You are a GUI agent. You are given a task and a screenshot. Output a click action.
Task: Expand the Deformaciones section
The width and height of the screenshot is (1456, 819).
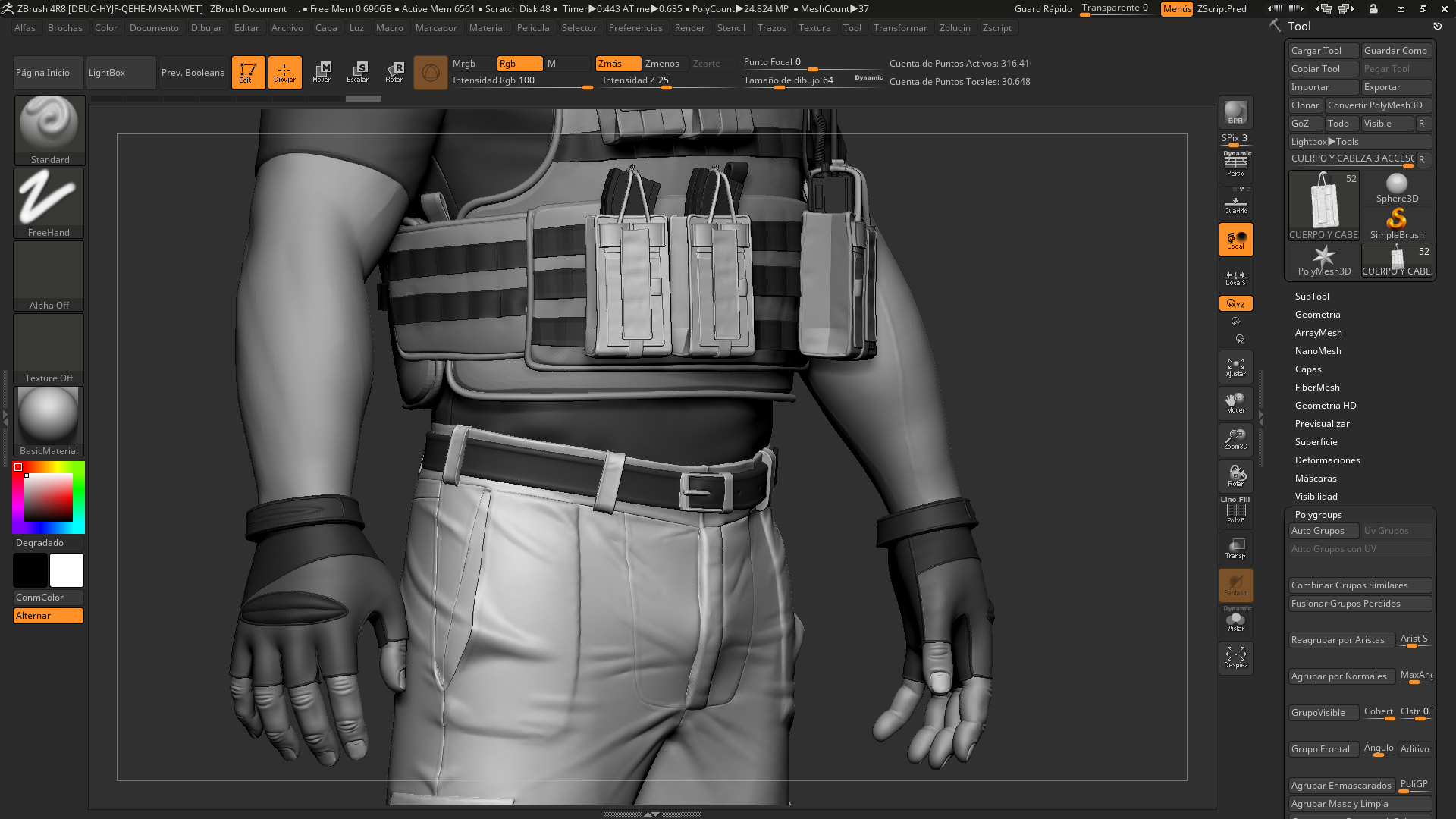click(1327, 460)
